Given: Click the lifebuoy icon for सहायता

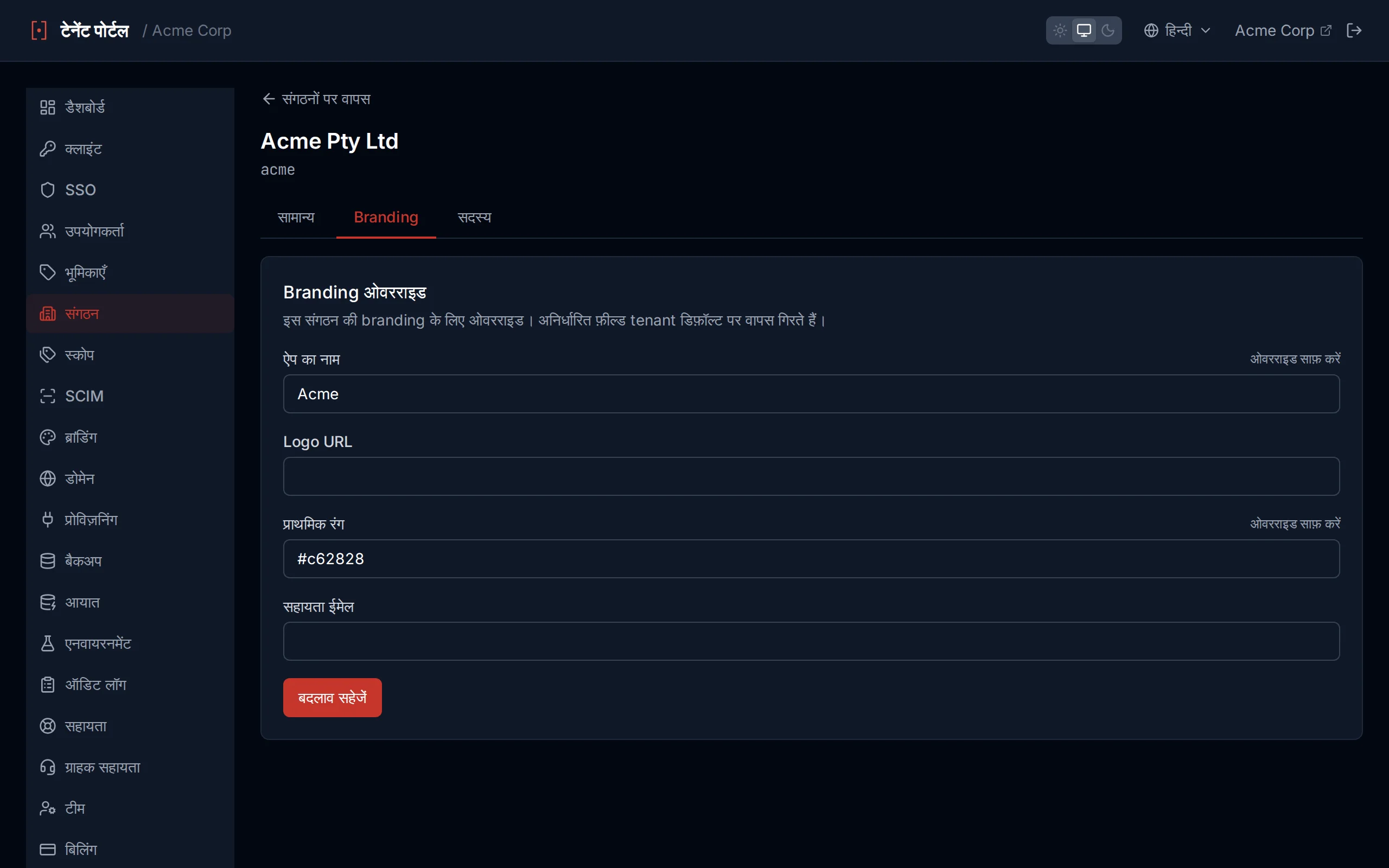Looking at the screenshot, I should [48, 726].
